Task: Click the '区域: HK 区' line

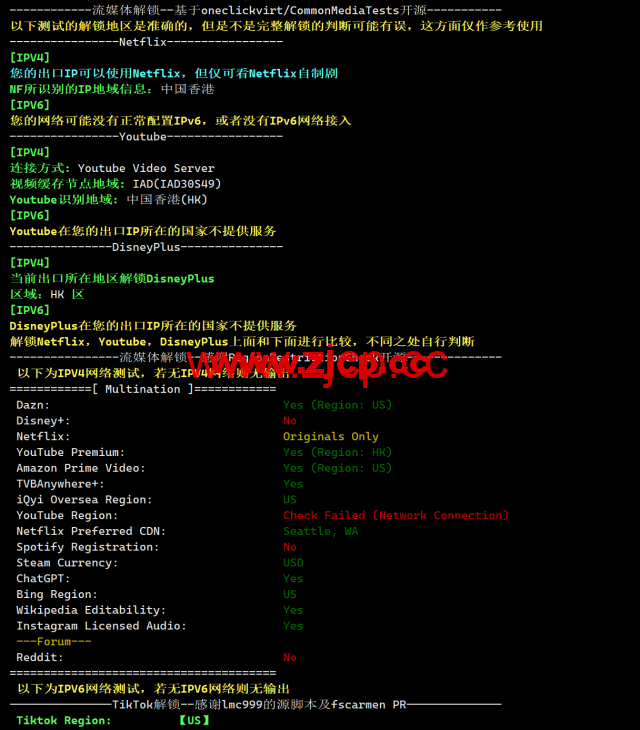Action: pyautogui.click(x=47, y=294)
